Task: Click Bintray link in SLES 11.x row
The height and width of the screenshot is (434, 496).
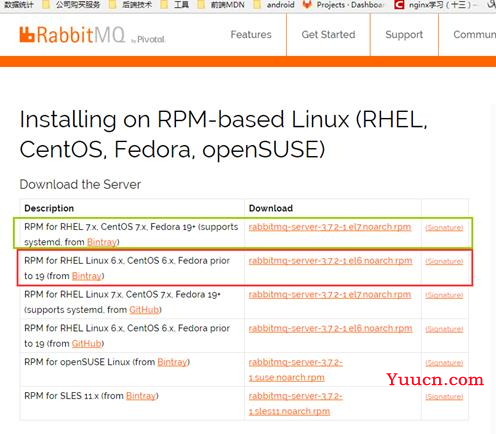Action: (x=141, y=396)
